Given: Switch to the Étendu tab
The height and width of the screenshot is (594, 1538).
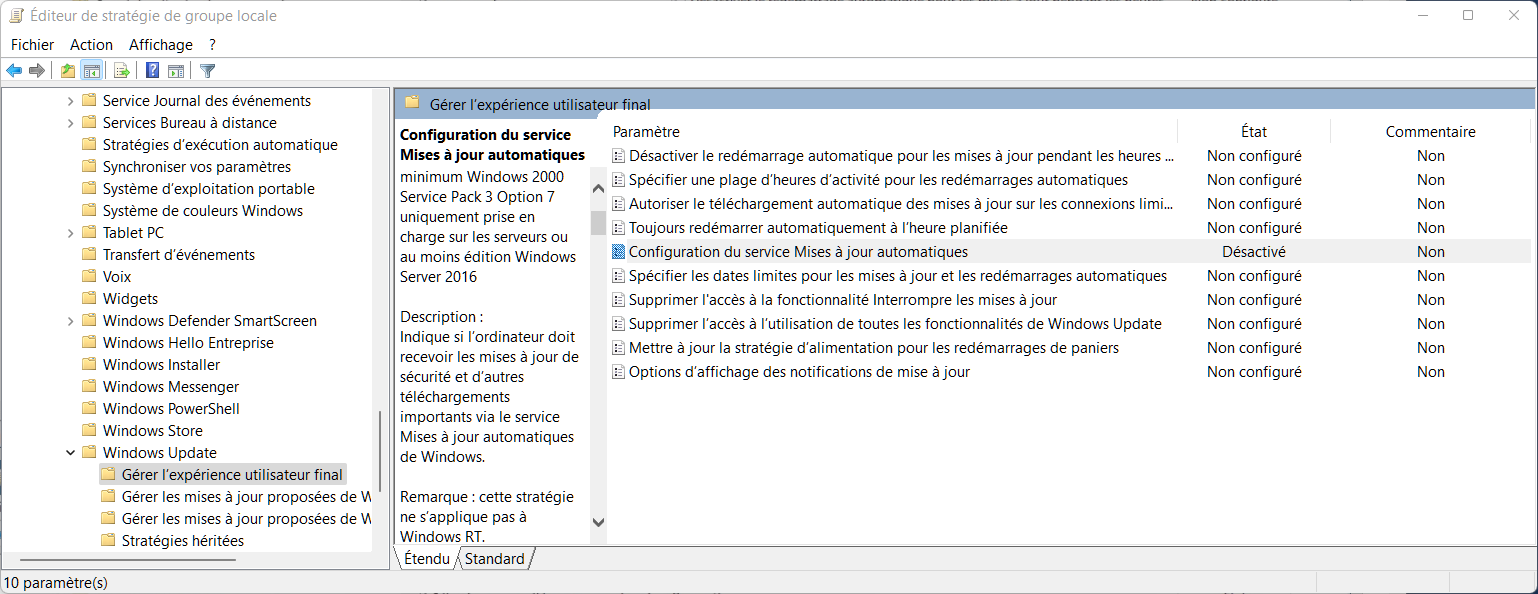Looking at the screenshot, I should [x=427, y=559].
